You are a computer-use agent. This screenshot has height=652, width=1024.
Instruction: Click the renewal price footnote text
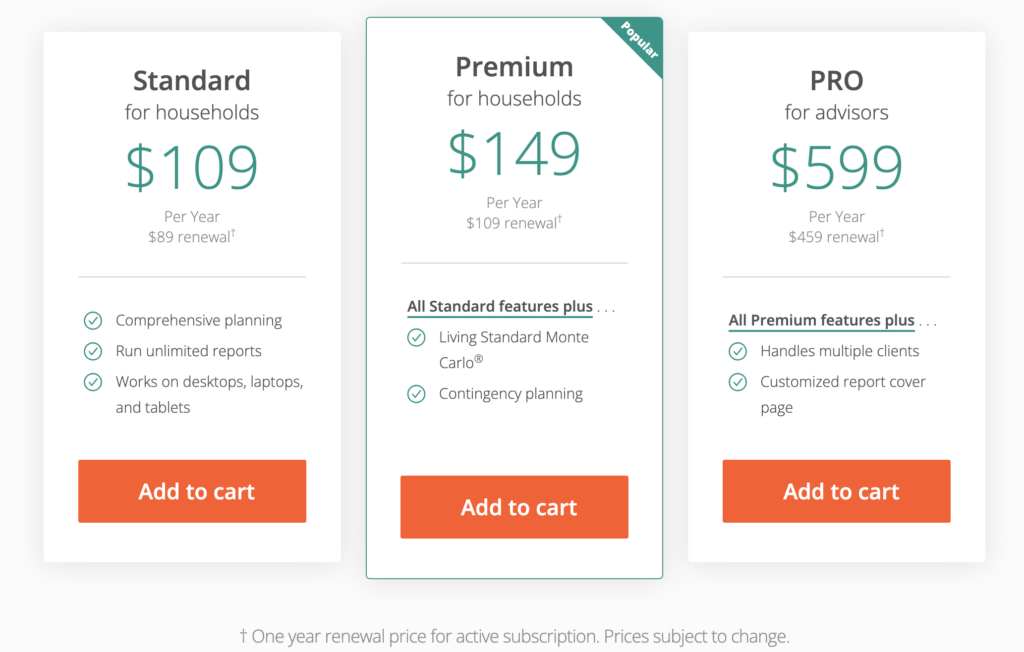point(514,636)
